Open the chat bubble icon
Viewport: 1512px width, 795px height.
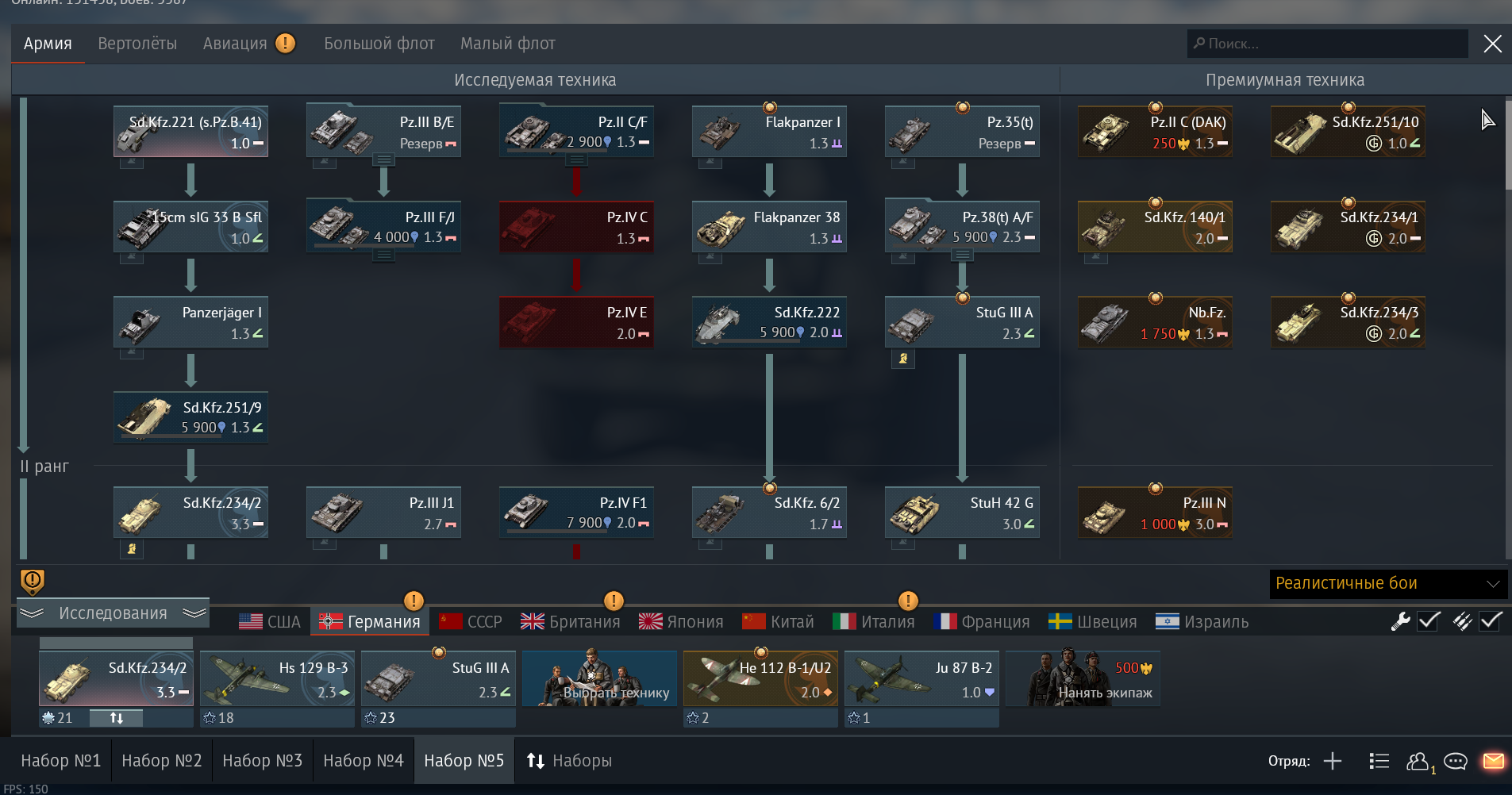pyautogui.click(x=1455, y=761)
